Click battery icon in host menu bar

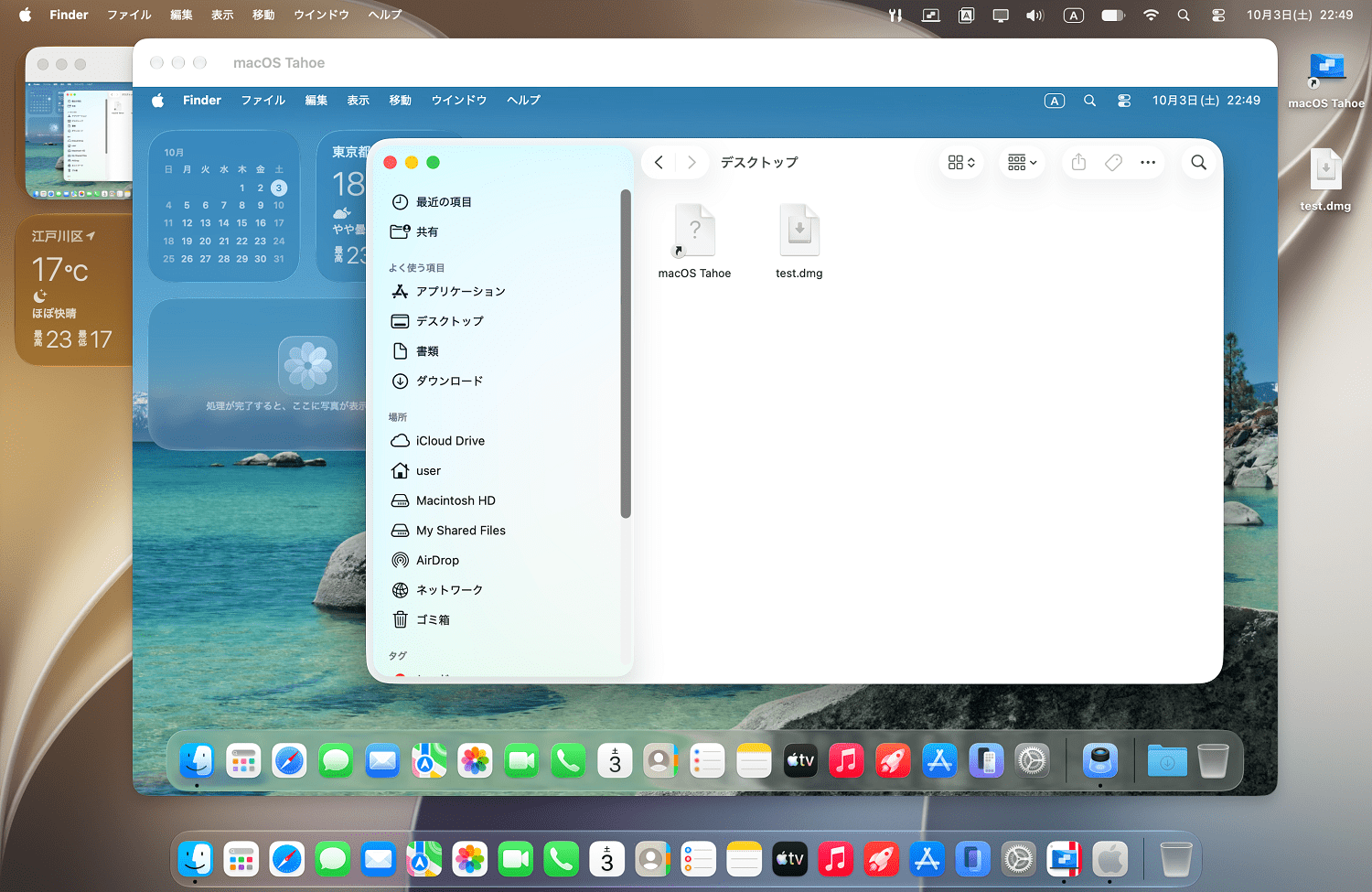1113,15
